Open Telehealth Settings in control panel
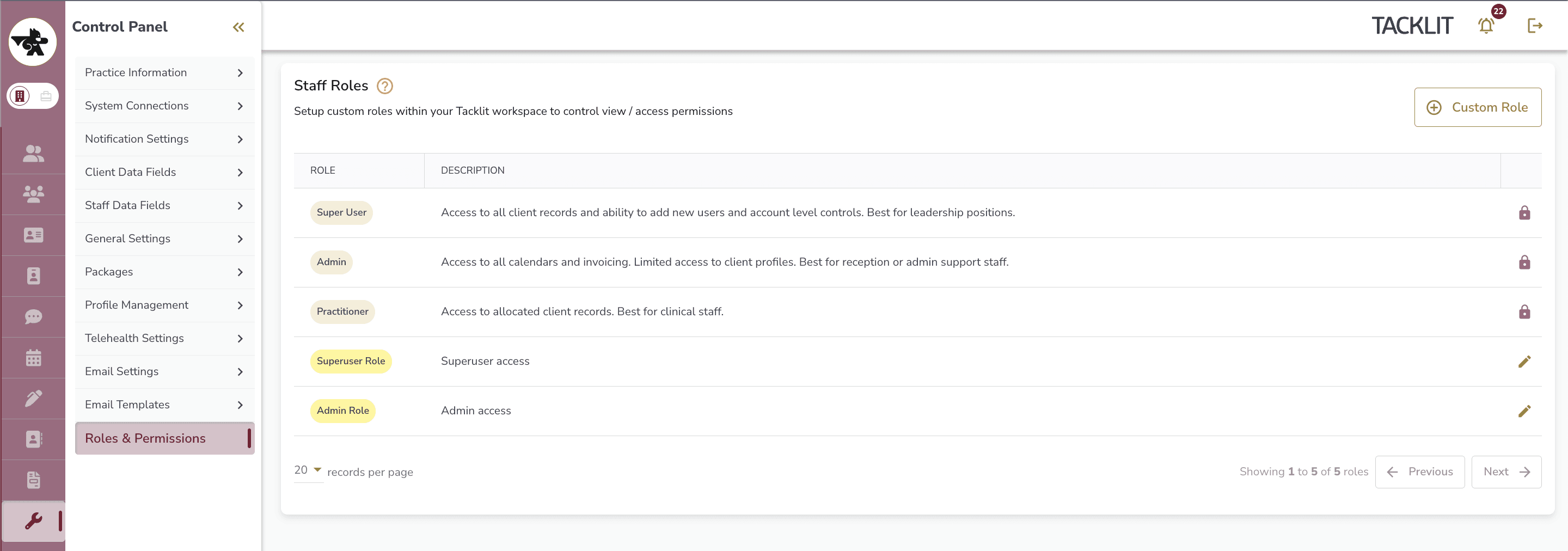This screenshot has width=1568, height=551. [164, 339]
